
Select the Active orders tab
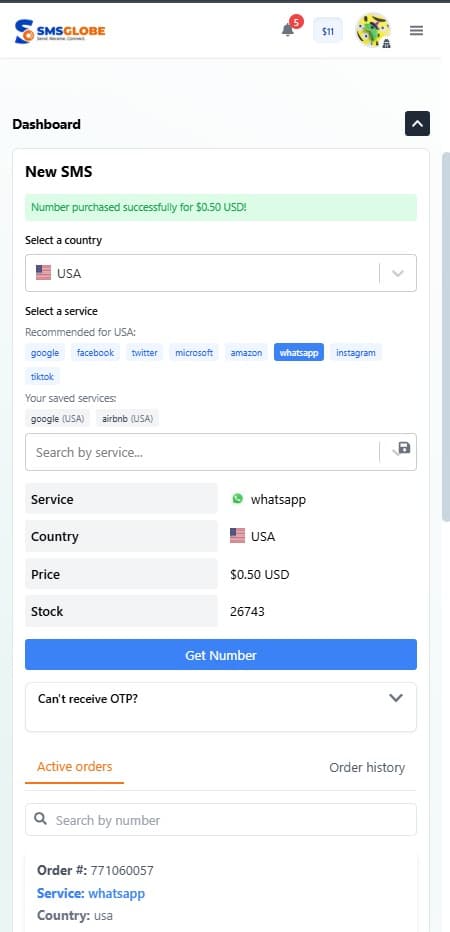74,767
